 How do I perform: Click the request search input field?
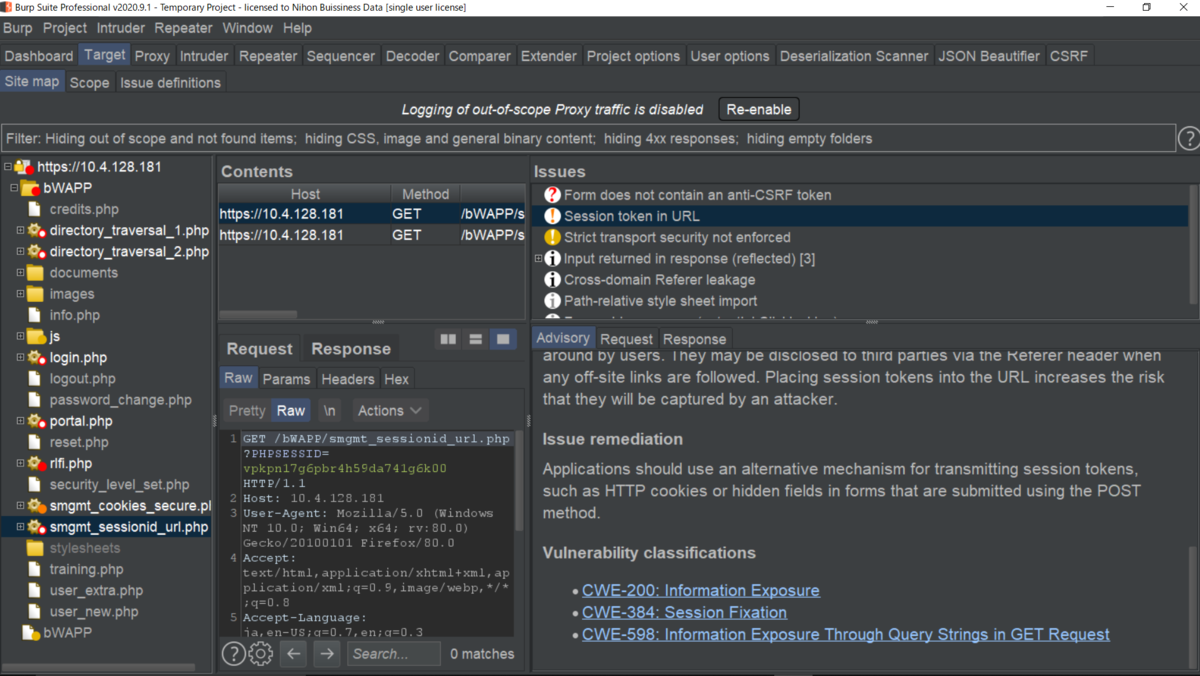[394, 654]
